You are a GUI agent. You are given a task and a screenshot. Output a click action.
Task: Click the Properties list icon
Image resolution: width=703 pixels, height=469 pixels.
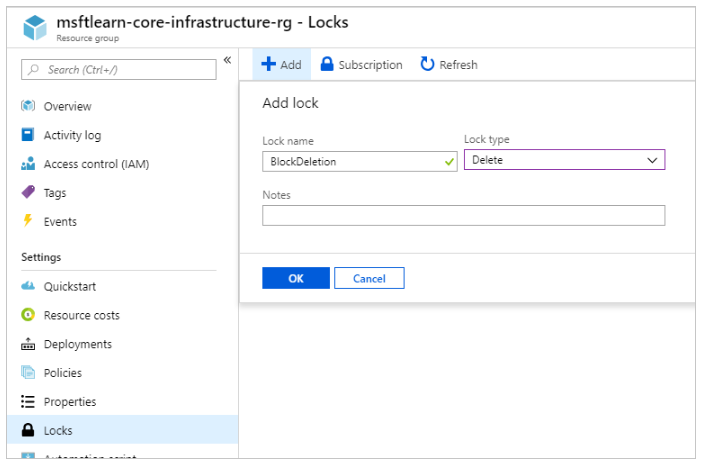(28, 401)
